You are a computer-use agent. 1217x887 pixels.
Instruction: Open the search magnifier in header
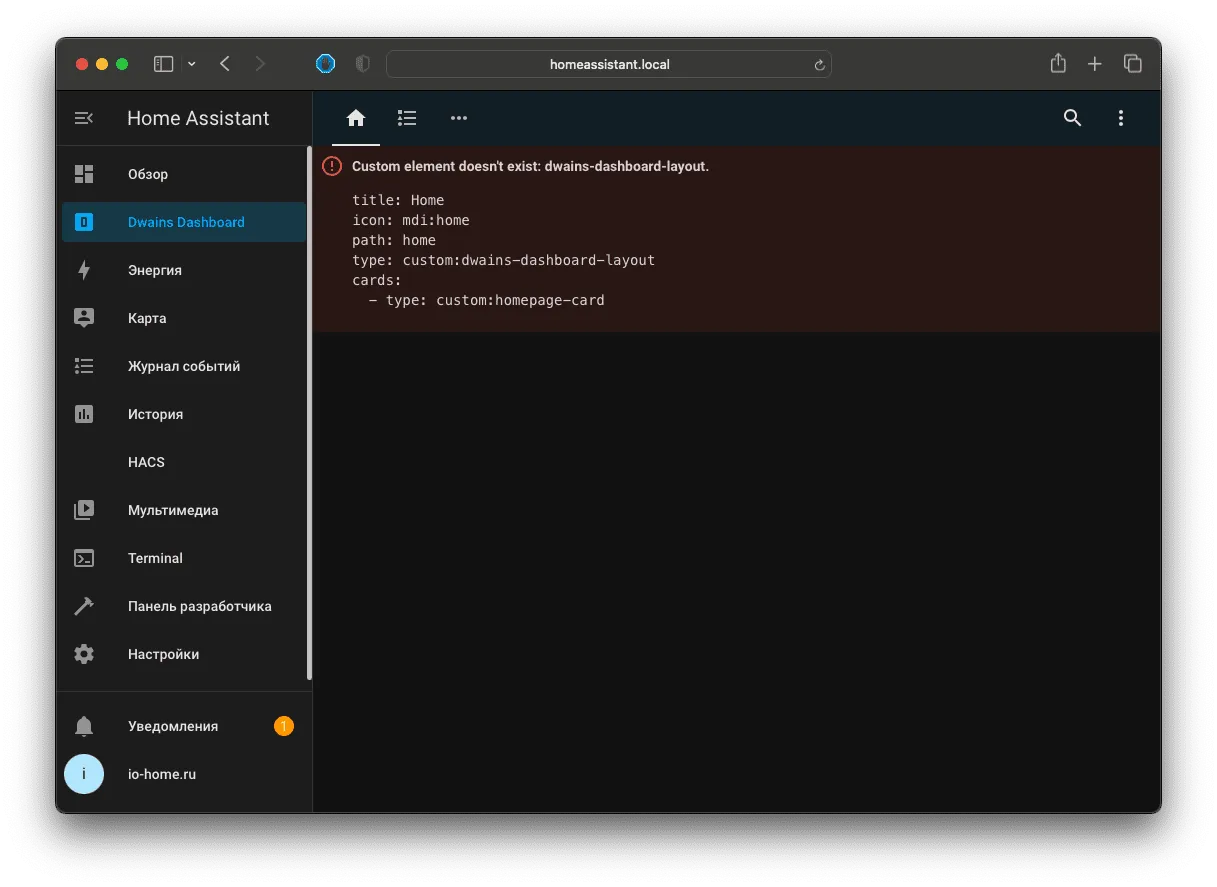click(1072, 118)
